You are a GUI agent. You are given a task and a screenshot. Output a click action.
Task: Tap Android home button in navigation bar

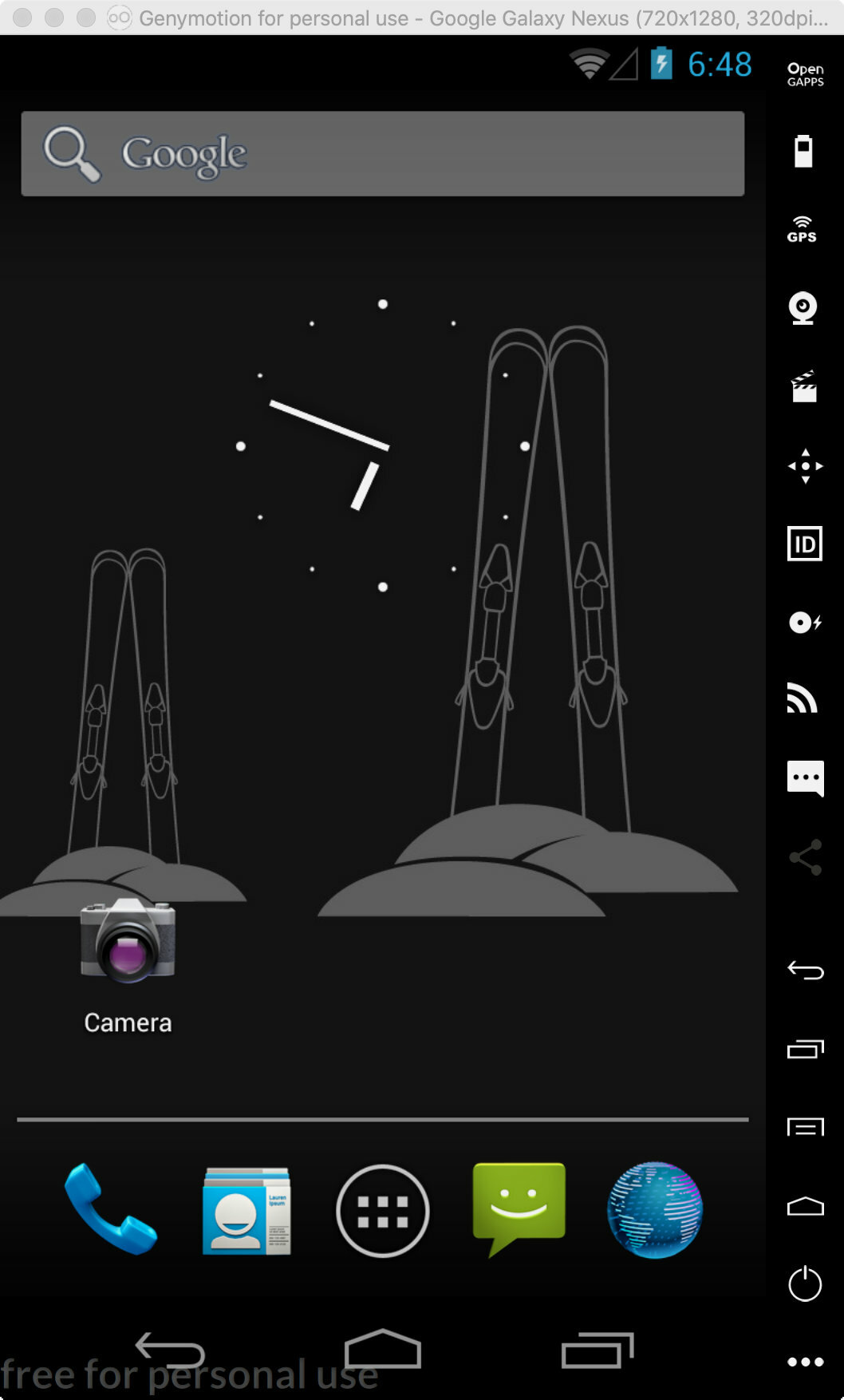[383, 1349]
